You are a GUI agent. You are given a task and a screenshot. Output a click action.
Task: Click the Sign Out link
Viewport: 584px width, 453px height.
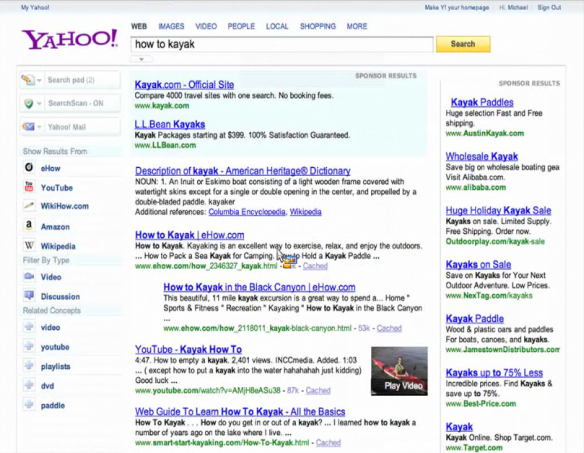point(549,7)
